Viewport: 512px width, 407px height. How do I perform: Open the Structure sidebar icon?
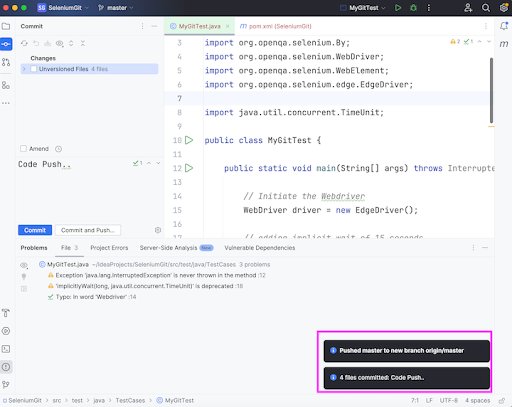tap(6, 85)
